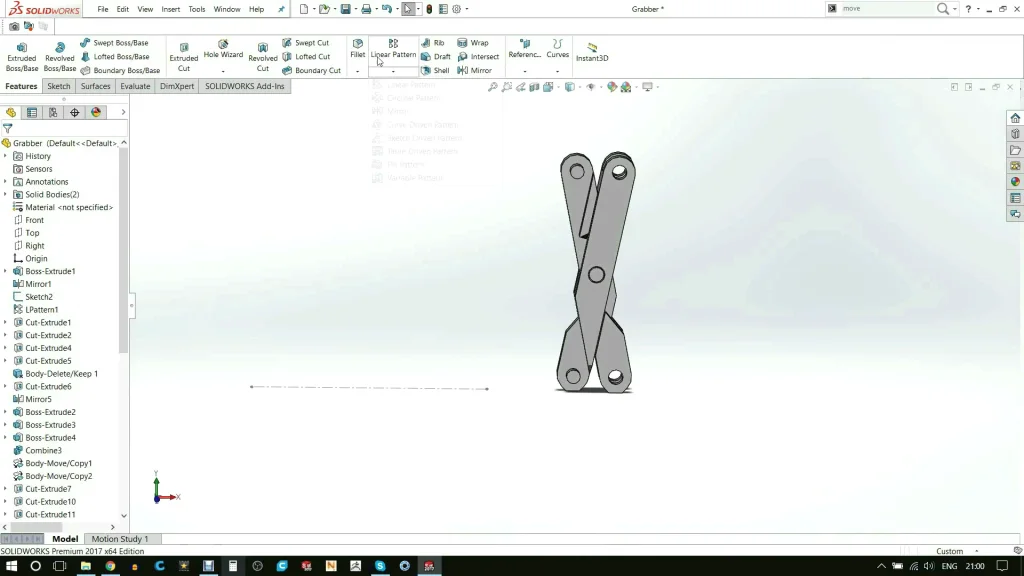Click the Lofted Cut tool

tap(306, 57)
